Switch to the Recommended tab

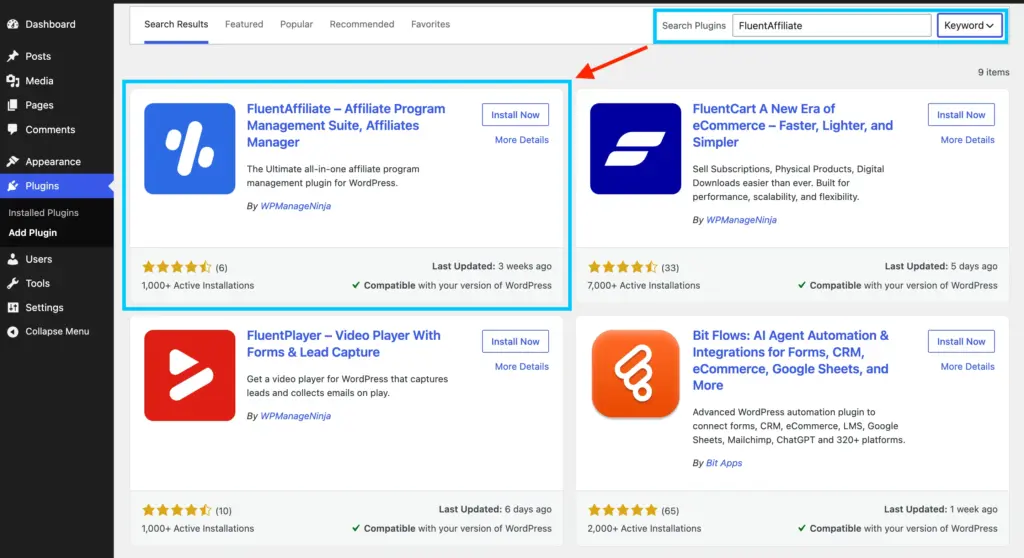tap(362, 24)
